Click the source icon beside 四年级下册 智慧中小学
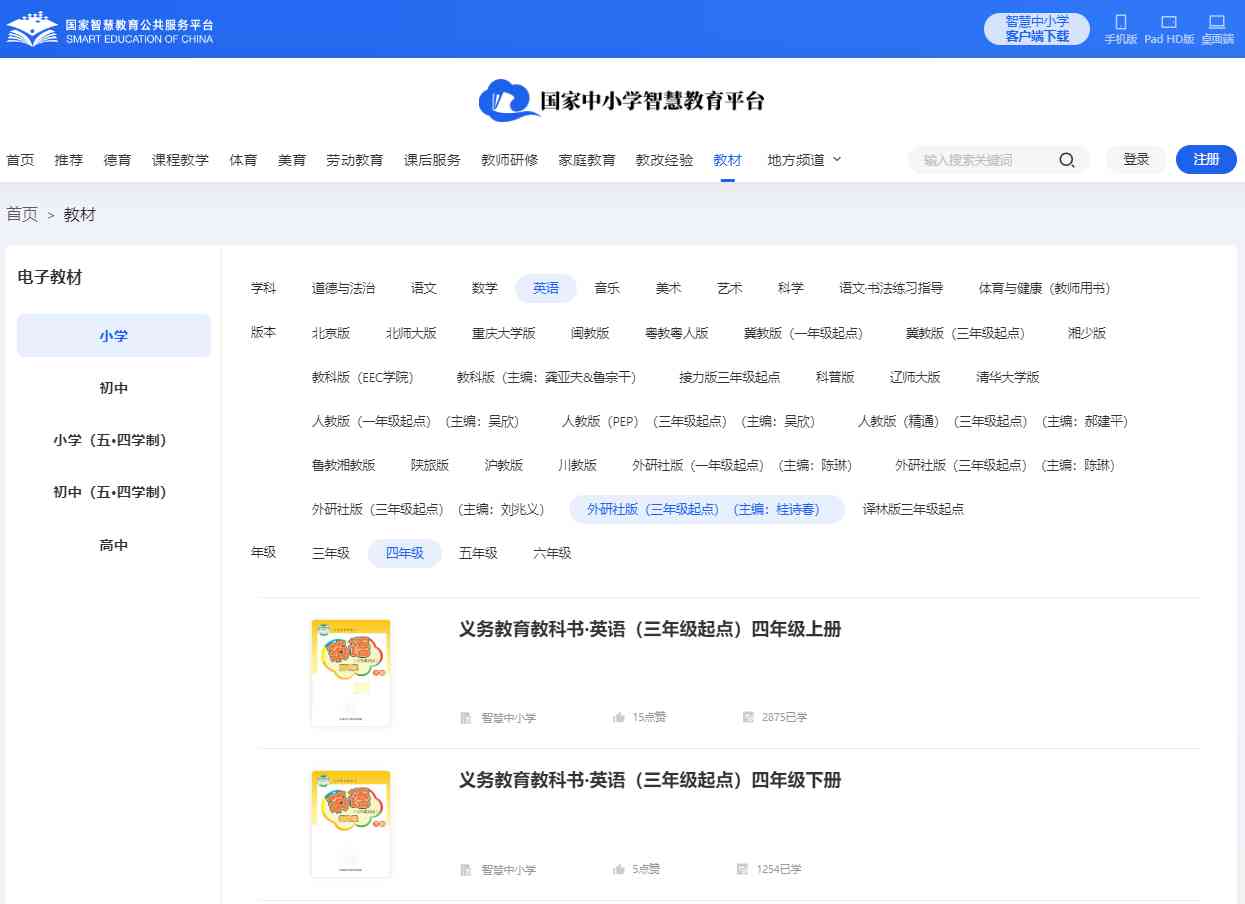 465,870
